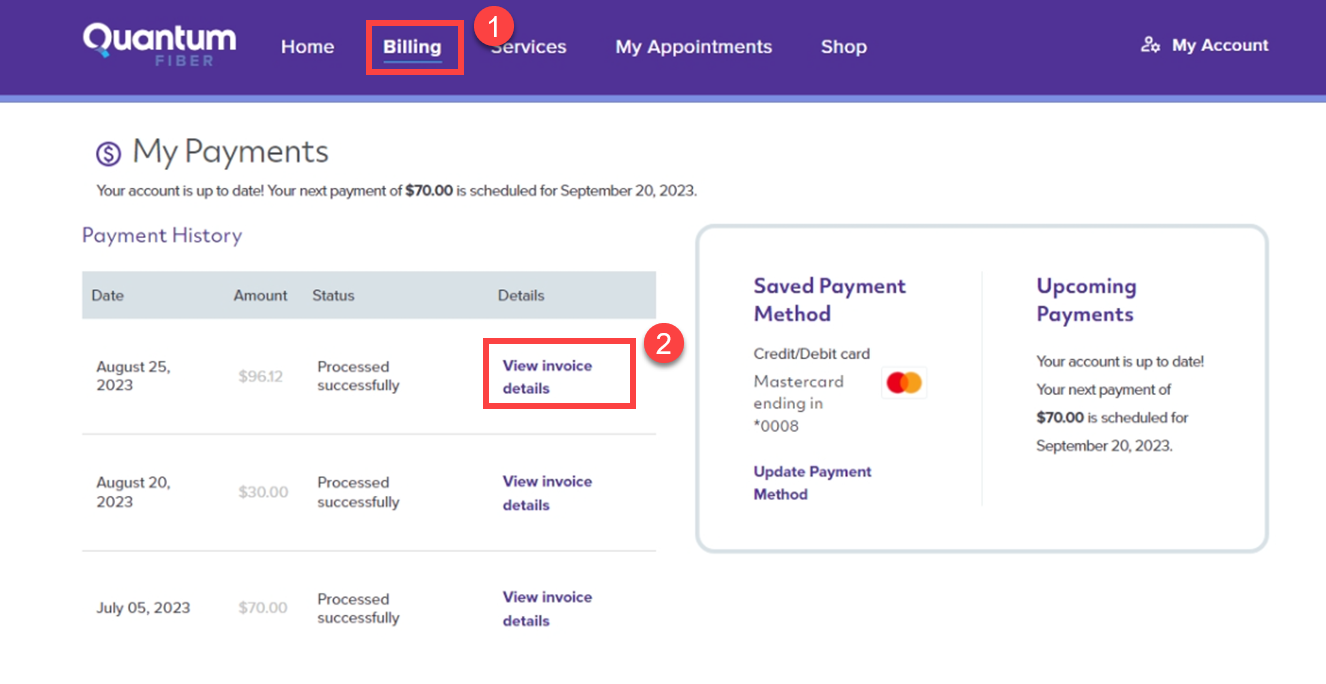Click the red numbered callout 2
The height and width of the screenshot is (684, 1326).
coord(666,344)
